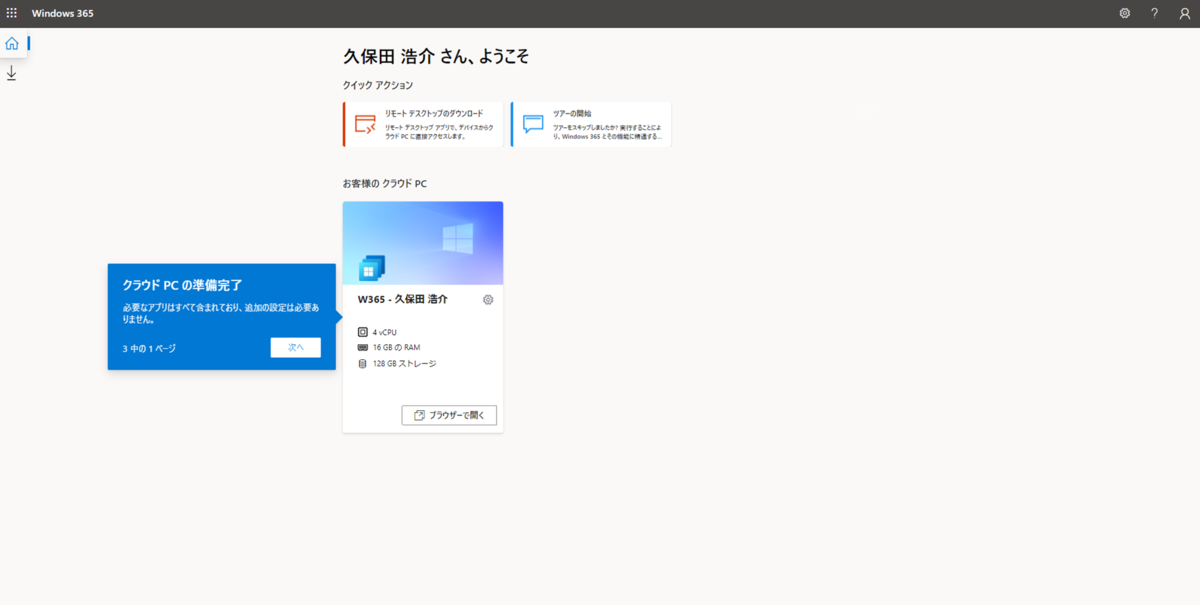Click the download icon in the left sidebar
1200x605 pixels.
(x=12, y=72)
